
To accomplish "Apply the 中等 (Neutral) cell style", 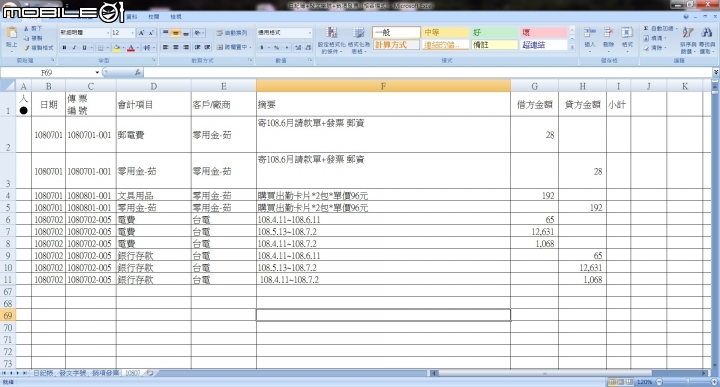I will (445, 33).
